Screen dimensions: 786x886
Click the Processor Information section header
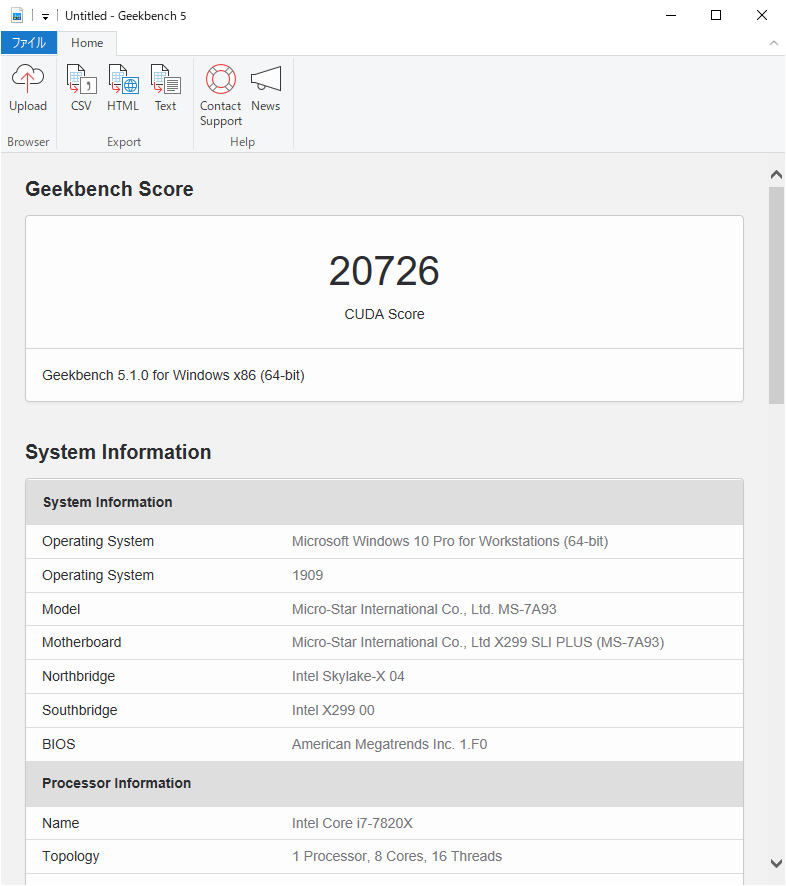point(384,784)
